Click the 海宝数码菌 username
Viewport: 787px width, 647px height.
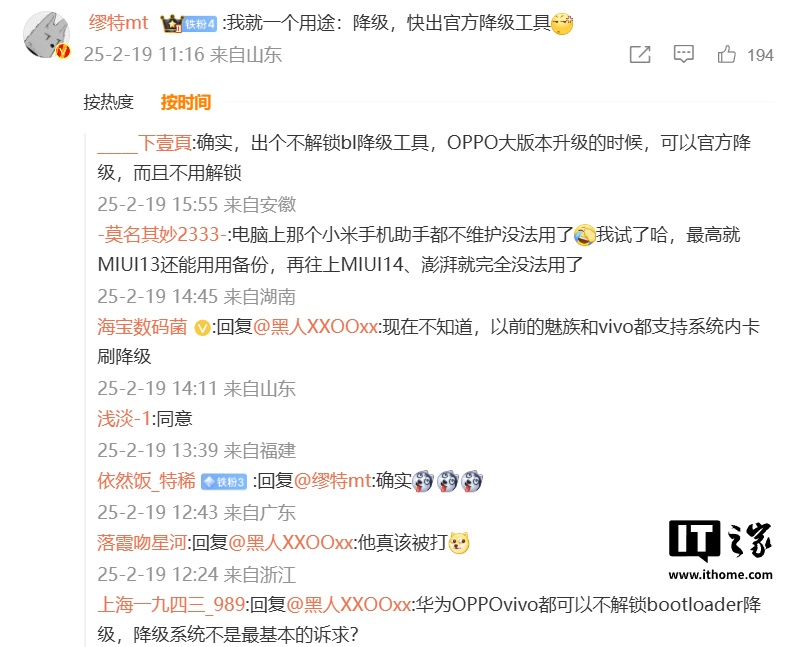[142, 327]
